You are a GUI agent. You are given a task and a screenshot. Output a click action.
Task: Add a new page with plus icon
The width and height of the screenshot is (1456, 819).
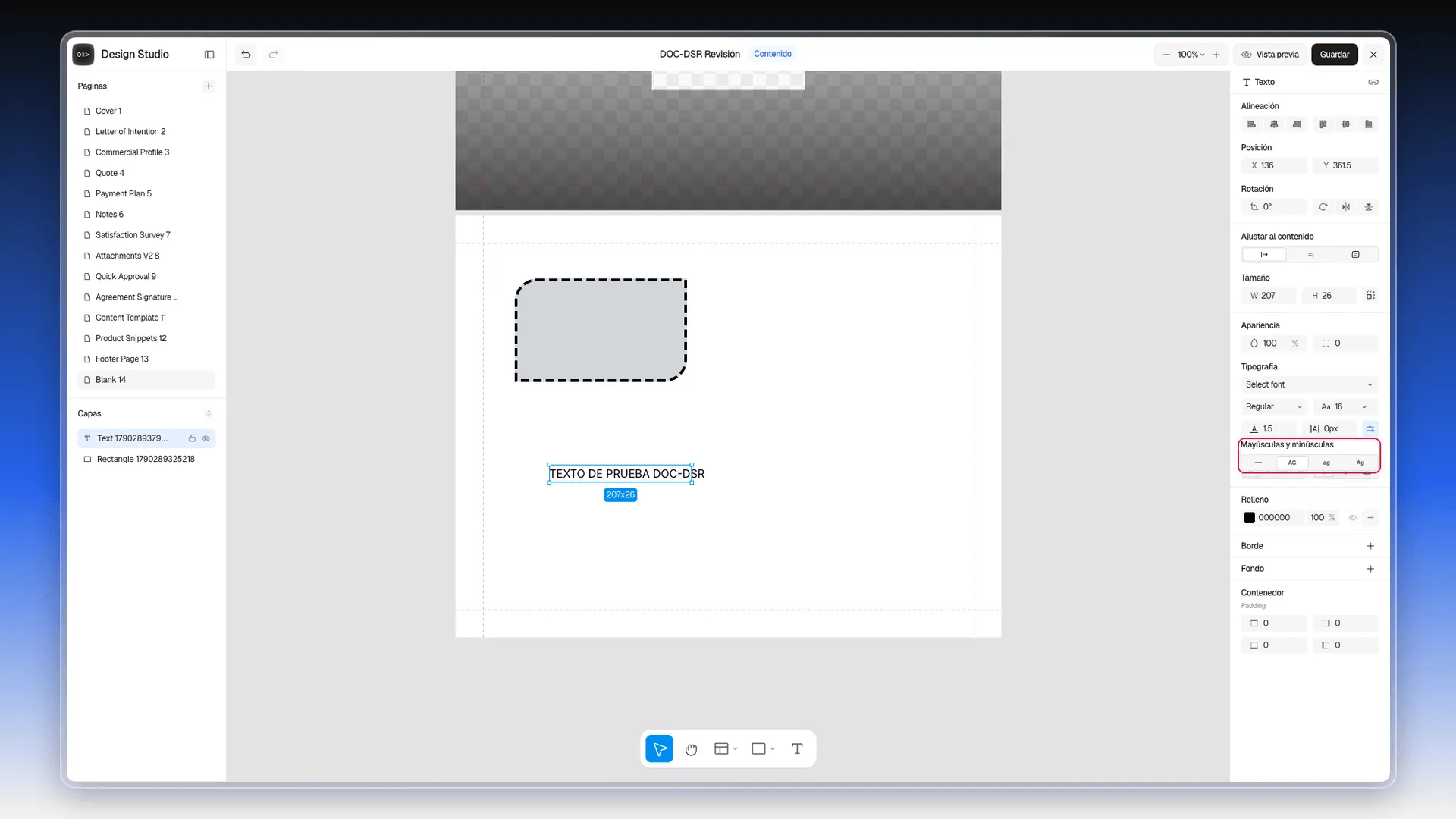point(209,86)
